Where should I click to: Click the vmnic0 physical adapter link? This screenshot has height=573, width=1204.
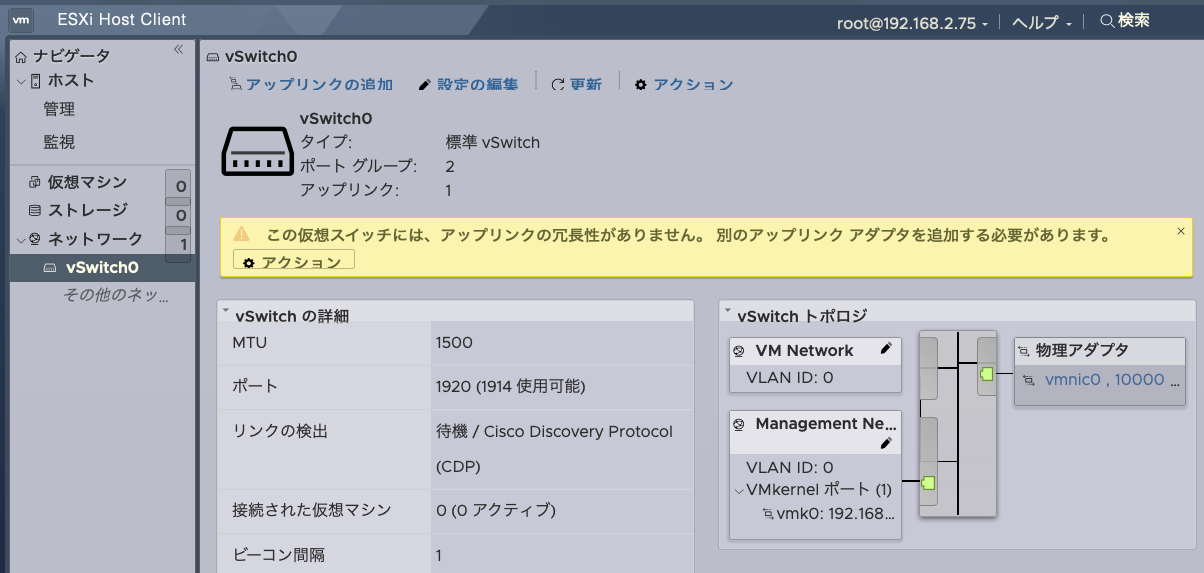(x=1112, y=380)
